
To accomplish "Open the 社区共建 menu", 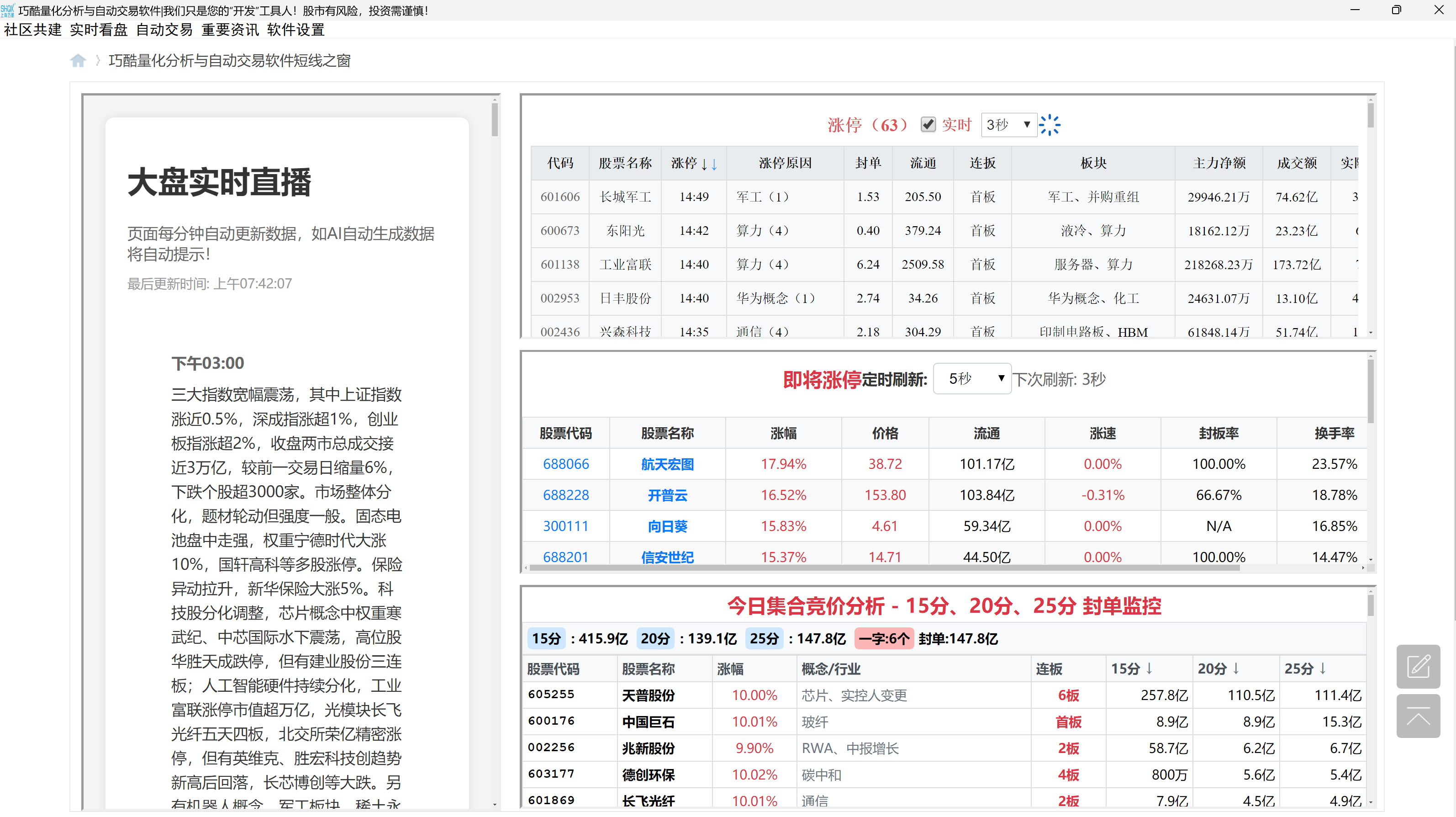I will pos(33,30).
